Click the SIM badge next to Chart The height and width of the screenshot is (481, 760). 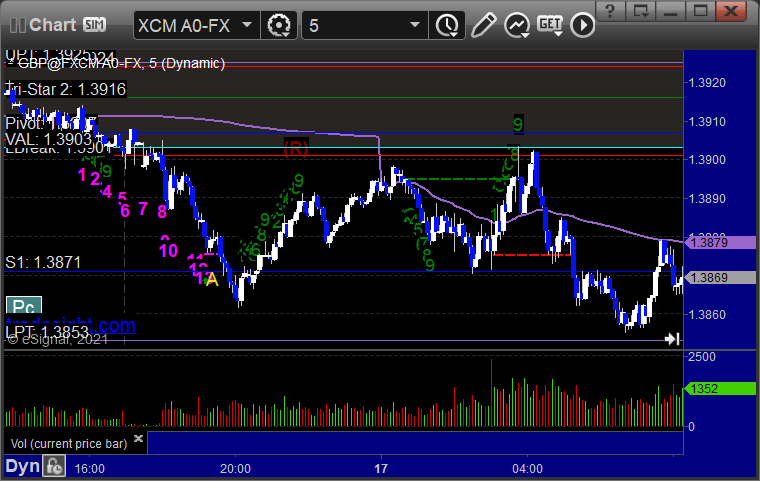[x=94, y=24]
